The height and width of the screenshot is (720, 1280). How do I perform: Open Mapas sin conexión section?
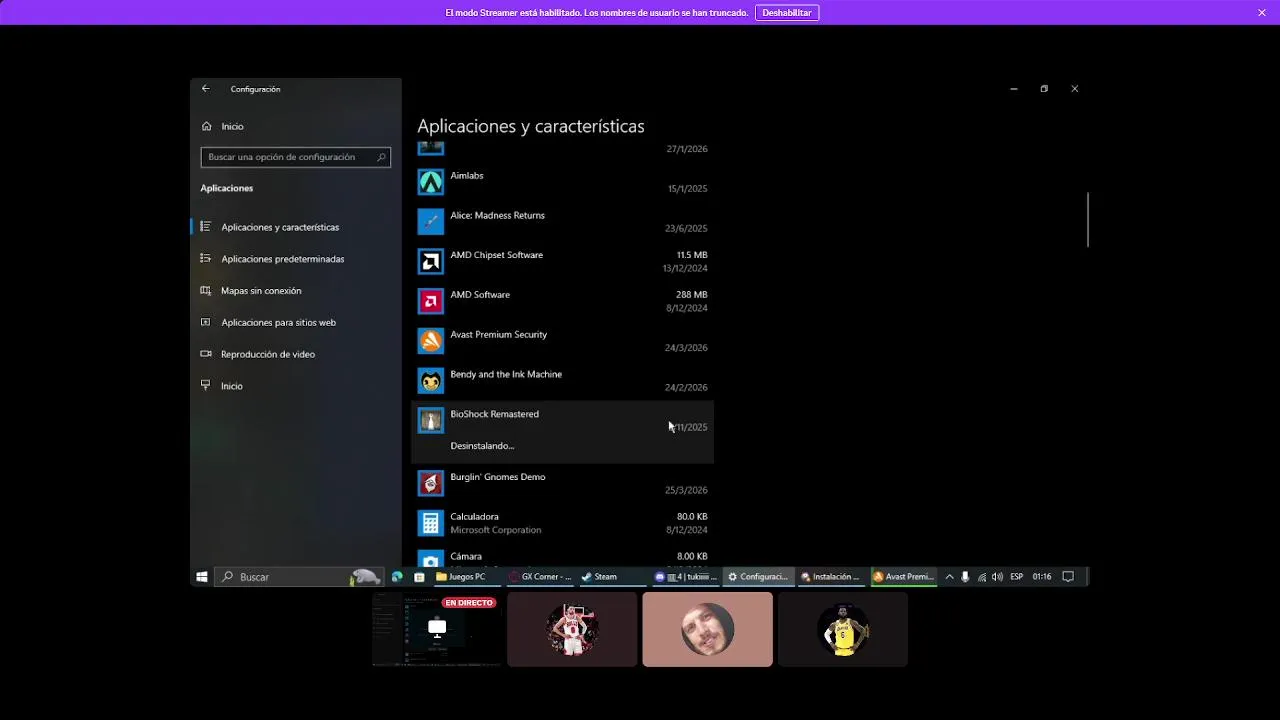coord(260,291)
